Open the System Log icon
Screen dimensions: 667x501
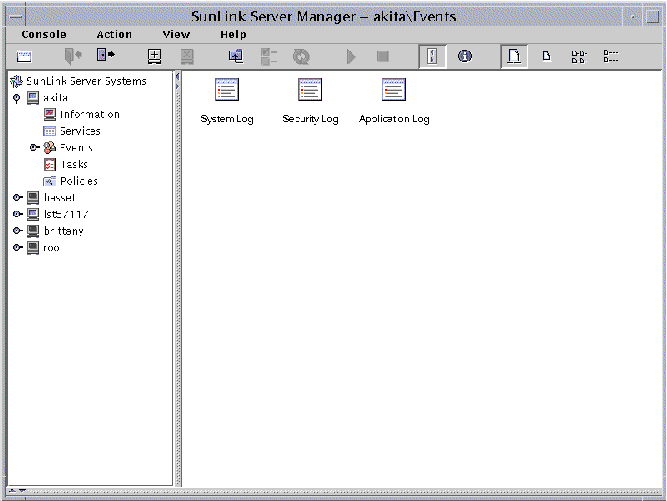coord(227,89)
